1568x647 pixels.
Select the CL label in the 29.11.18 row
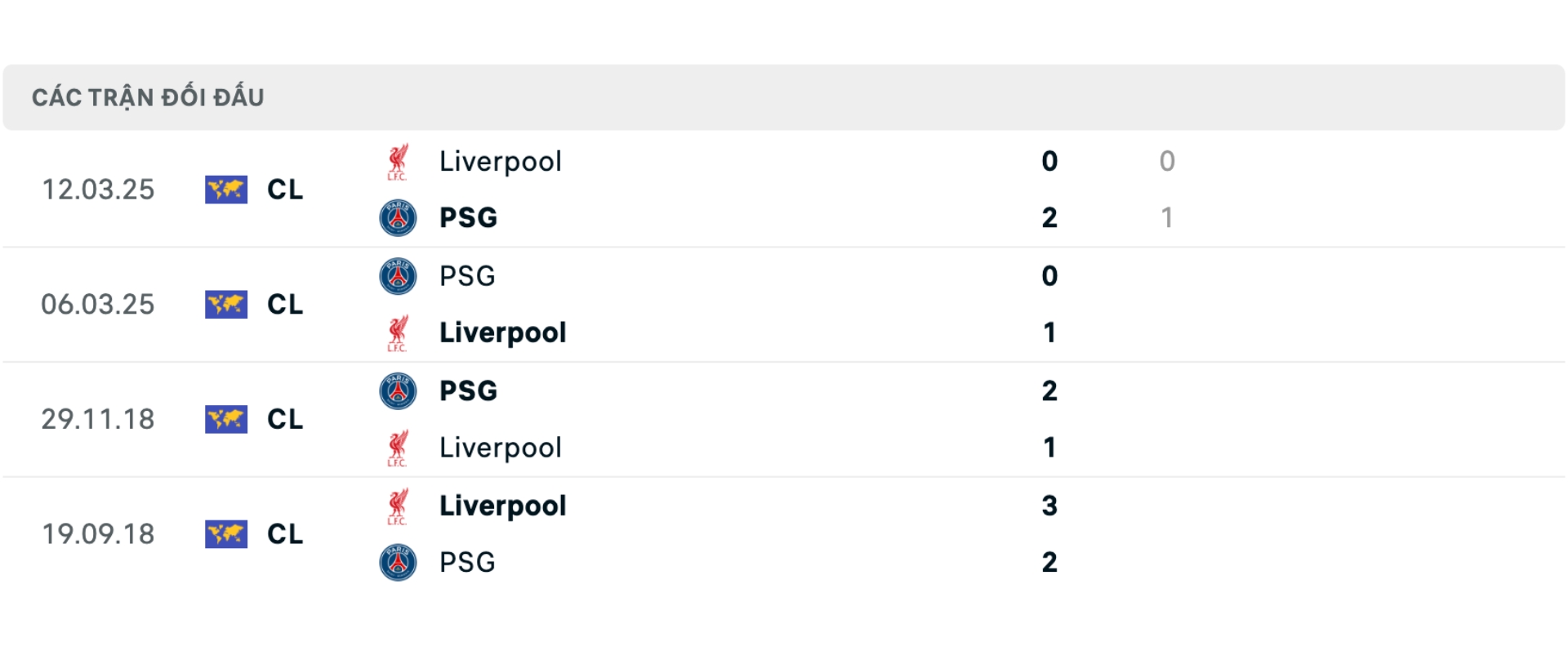pos(285,420)
